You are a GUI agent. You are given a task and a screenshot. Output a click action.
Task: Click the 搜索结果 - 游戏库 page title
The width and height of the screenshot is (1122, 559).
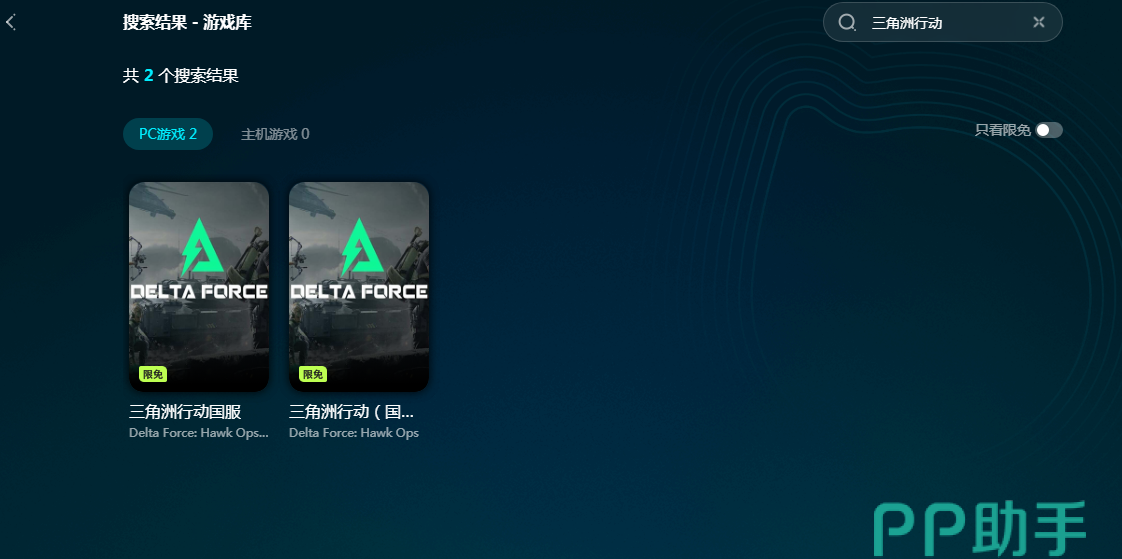point(187,22)
